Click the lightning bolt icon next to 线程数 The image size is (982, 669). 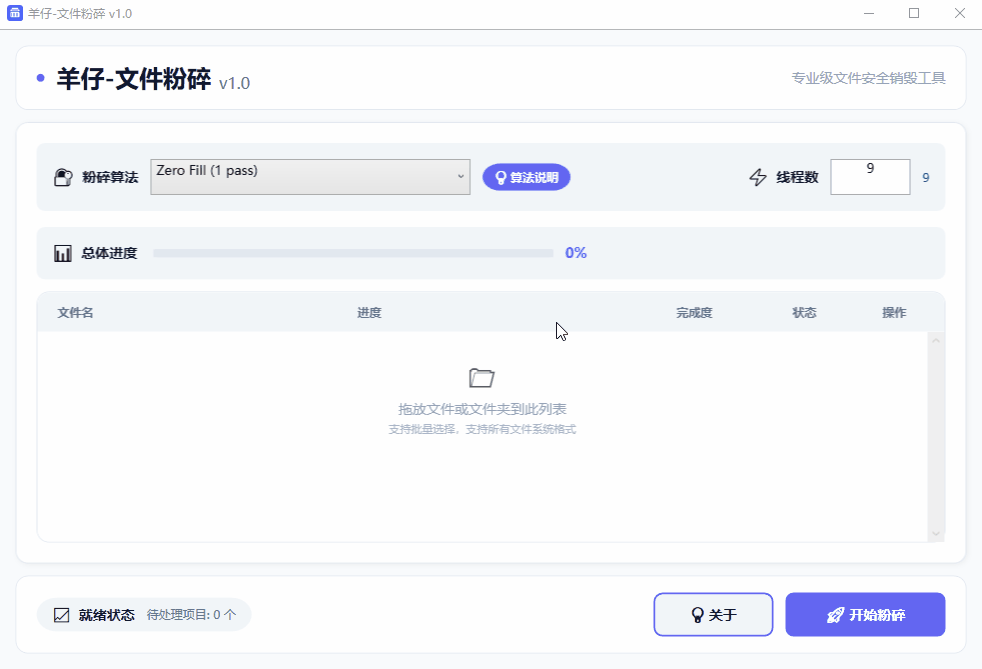pyautogui.click(x=757, y=176)
